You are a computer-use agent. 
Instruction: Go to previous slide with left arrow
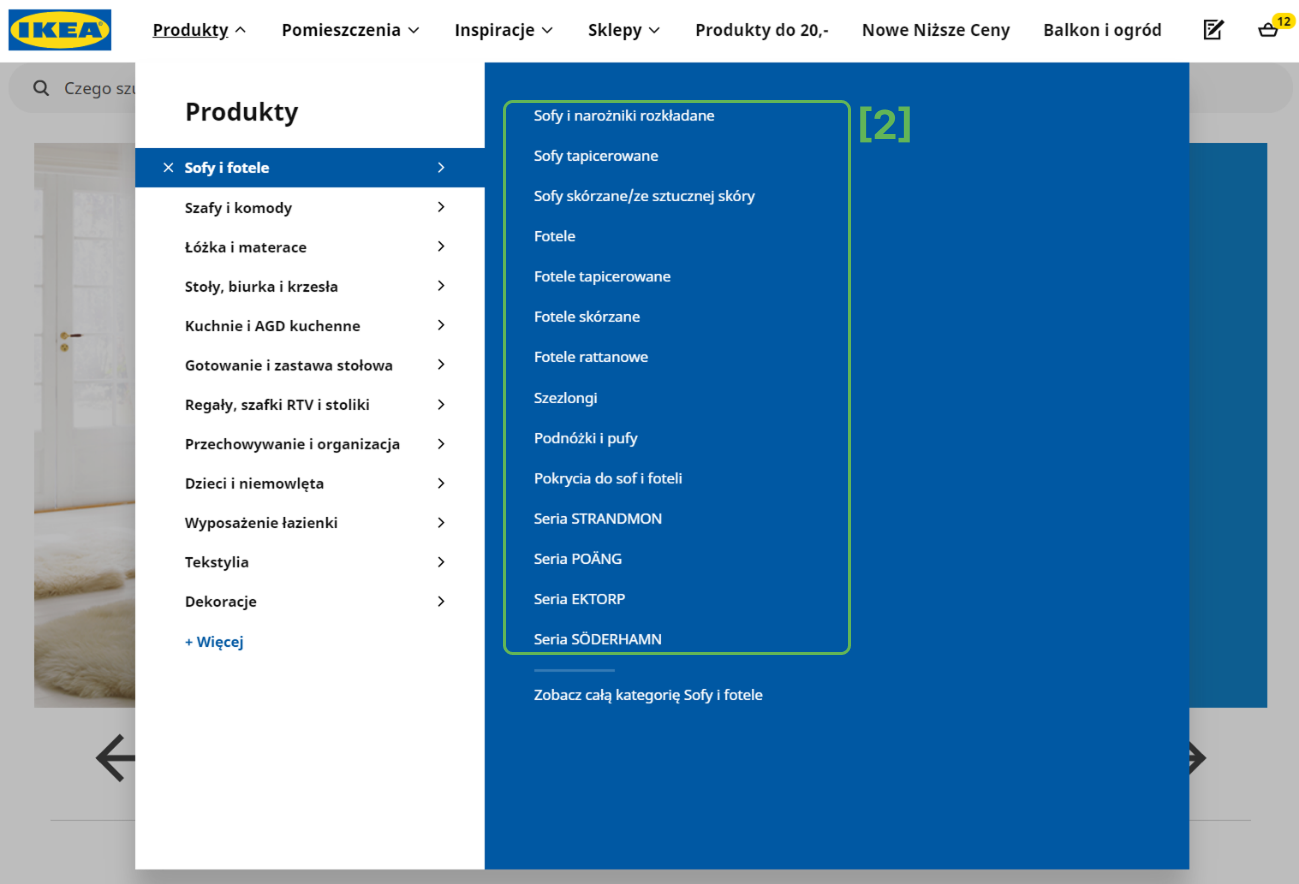[x=115, y=758]
